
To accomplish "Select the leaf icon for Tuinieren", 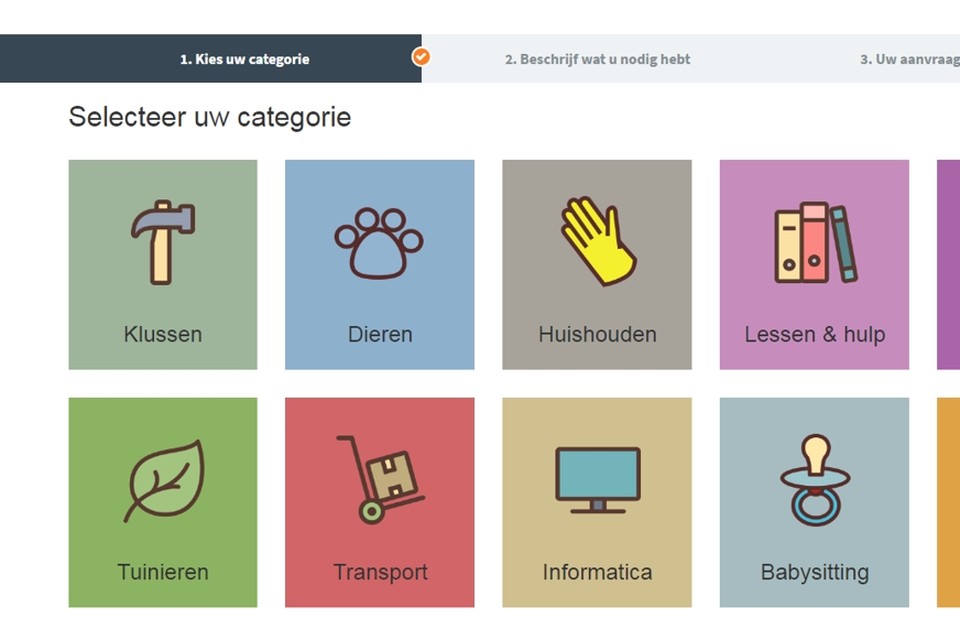I will tap(163, 481).
